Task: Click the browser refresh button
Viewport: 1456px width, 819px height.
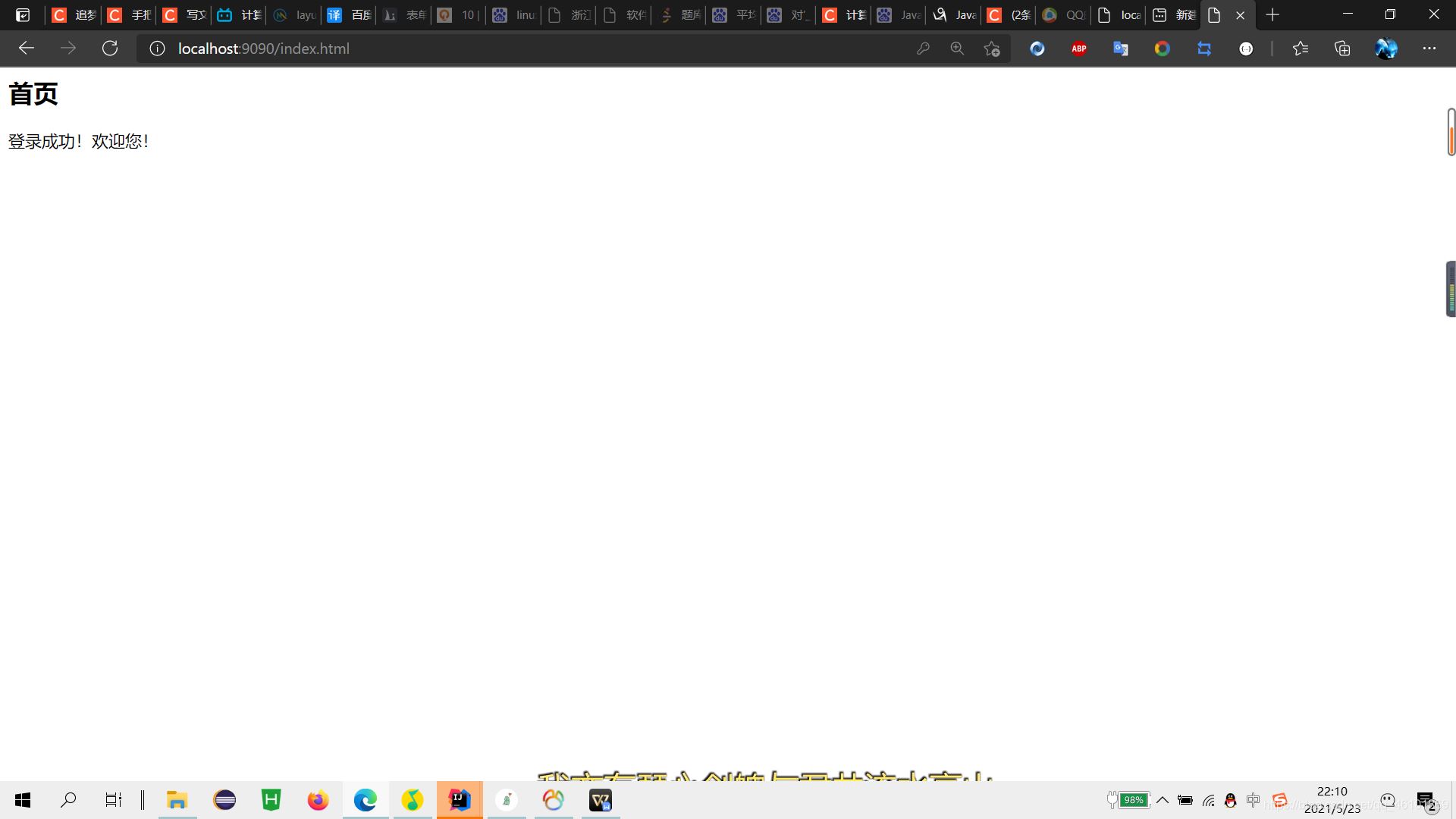Action: pos(110,49)
